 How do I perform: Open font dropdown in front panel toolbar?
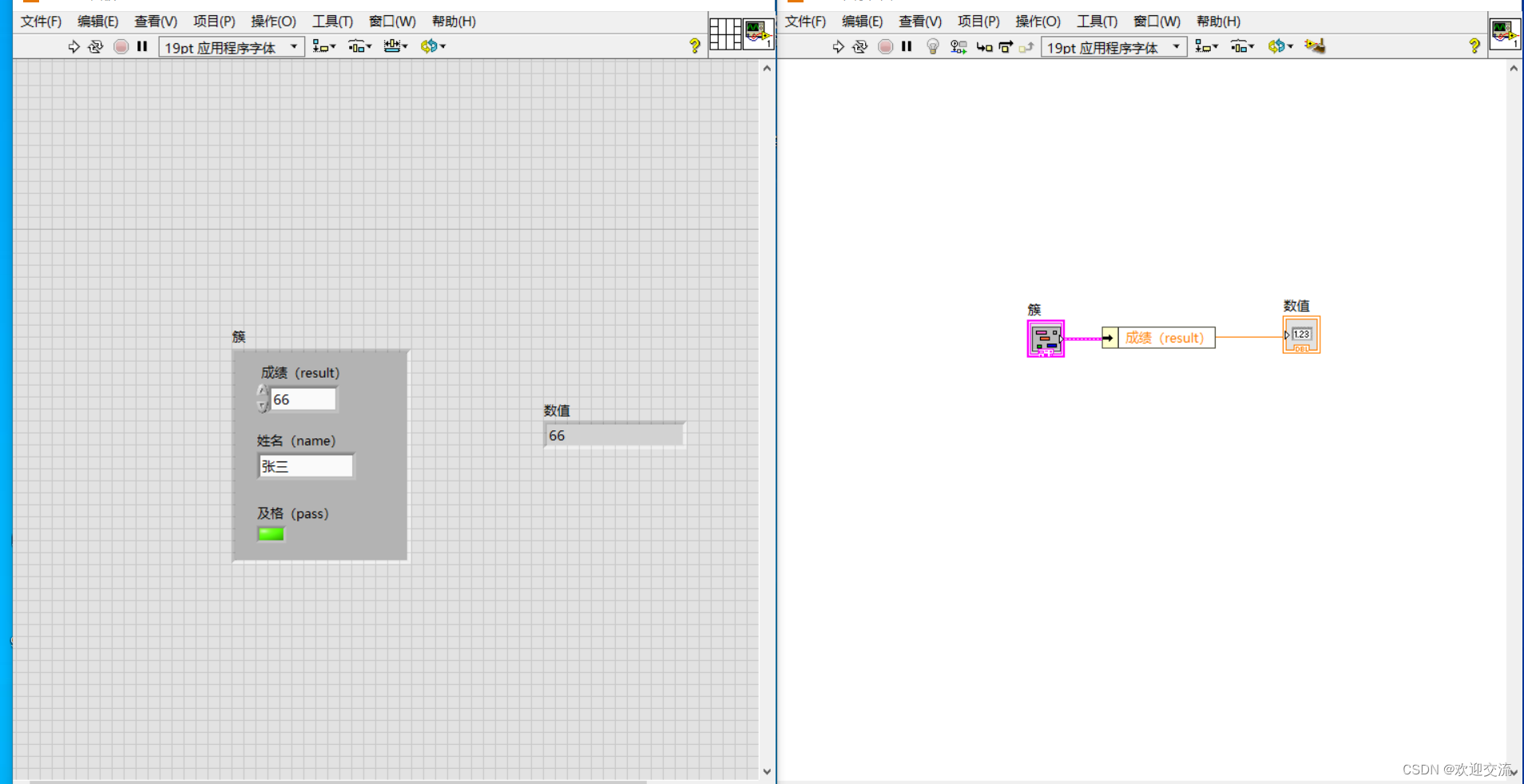(x=232, y=47)
